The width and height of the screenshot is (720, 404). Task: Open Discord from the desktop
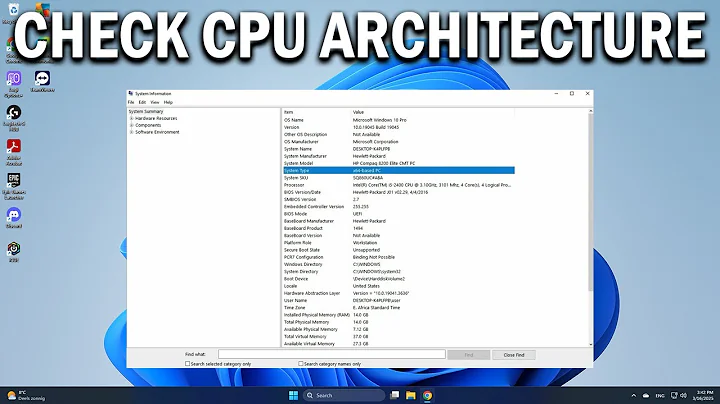(x=14, y=218)
